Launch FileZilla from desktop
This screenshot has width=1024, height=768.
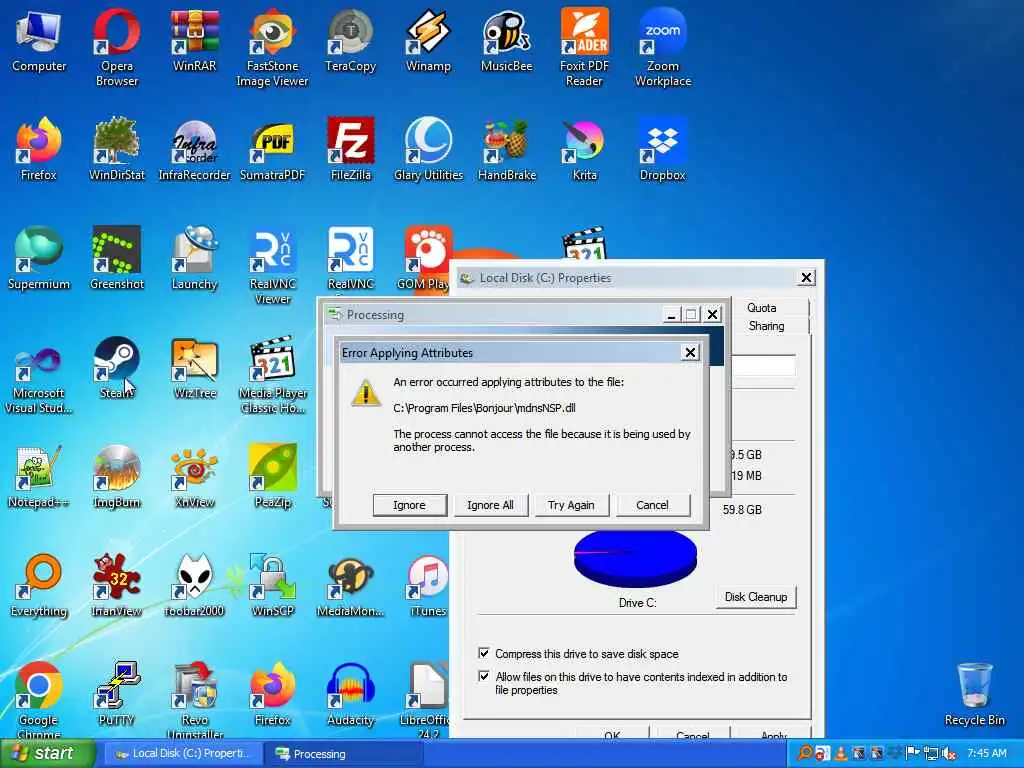[351, 149]
